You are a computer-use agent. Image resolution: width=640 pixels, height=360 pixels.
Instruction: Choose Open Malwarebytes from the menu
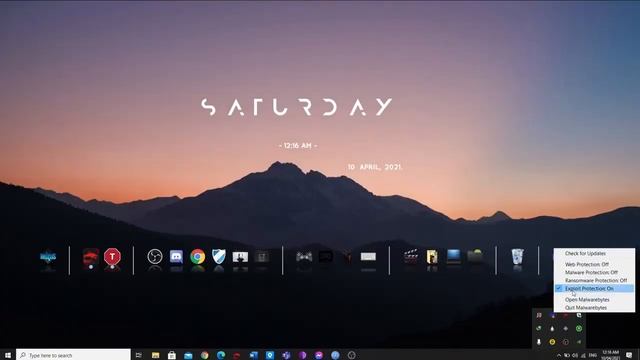click(594, 300)
